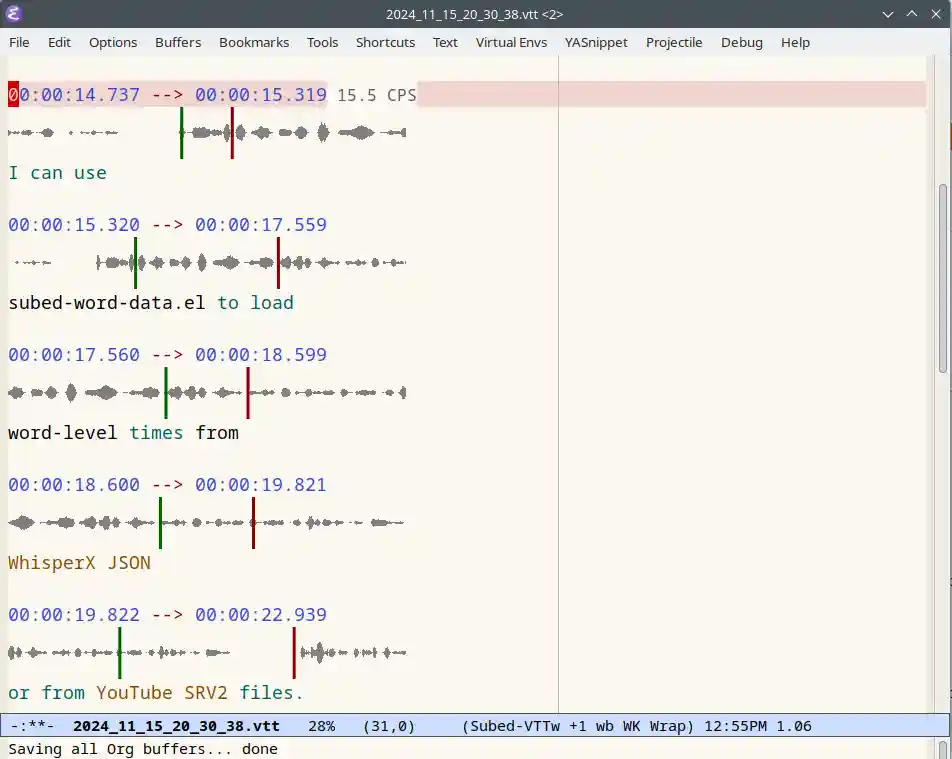The image size is (952, 759).
Task: Click the Subed-VTTw mode indicator in the mode line
Action: 519,726
